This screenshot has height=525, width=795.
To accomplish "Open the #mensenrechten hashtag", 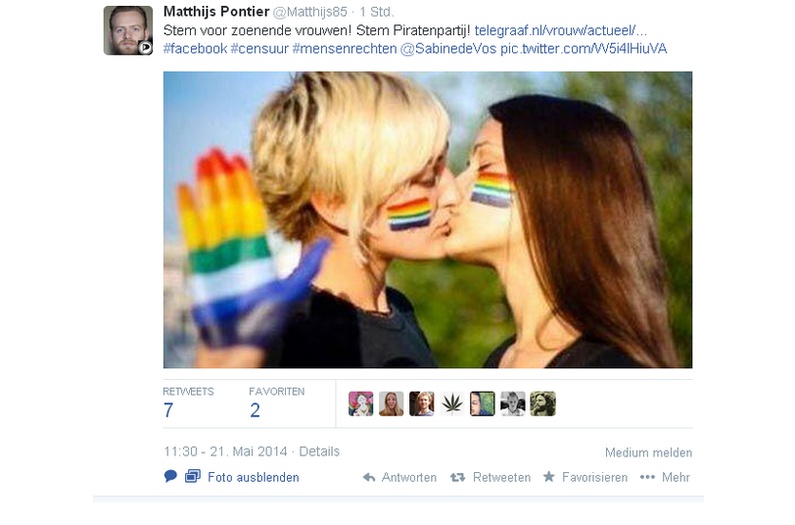I will click(x=344, y=49).
